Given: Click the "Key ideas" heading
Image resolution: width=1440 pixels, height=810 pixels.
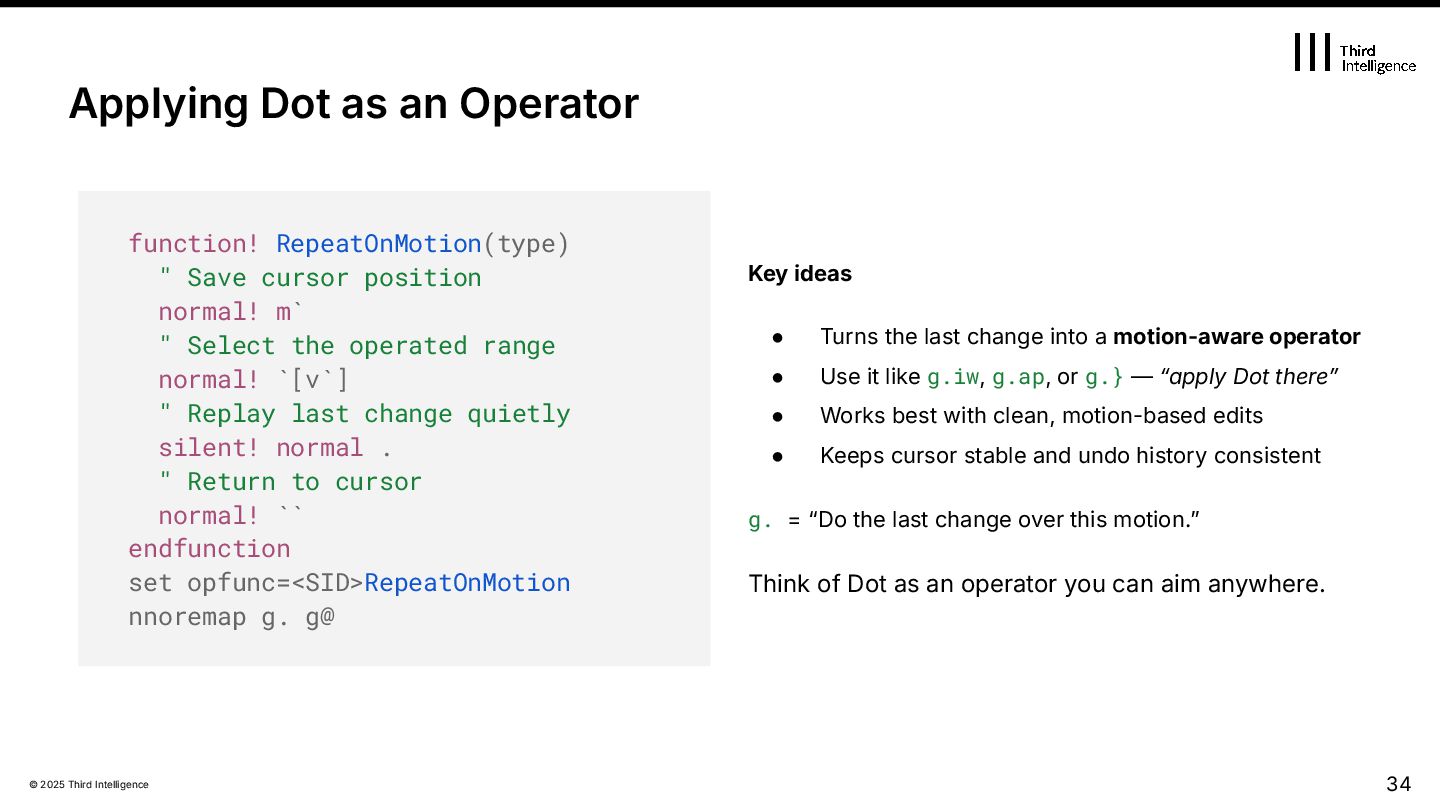Looking at the screenshot, I should tap(800, 274).
